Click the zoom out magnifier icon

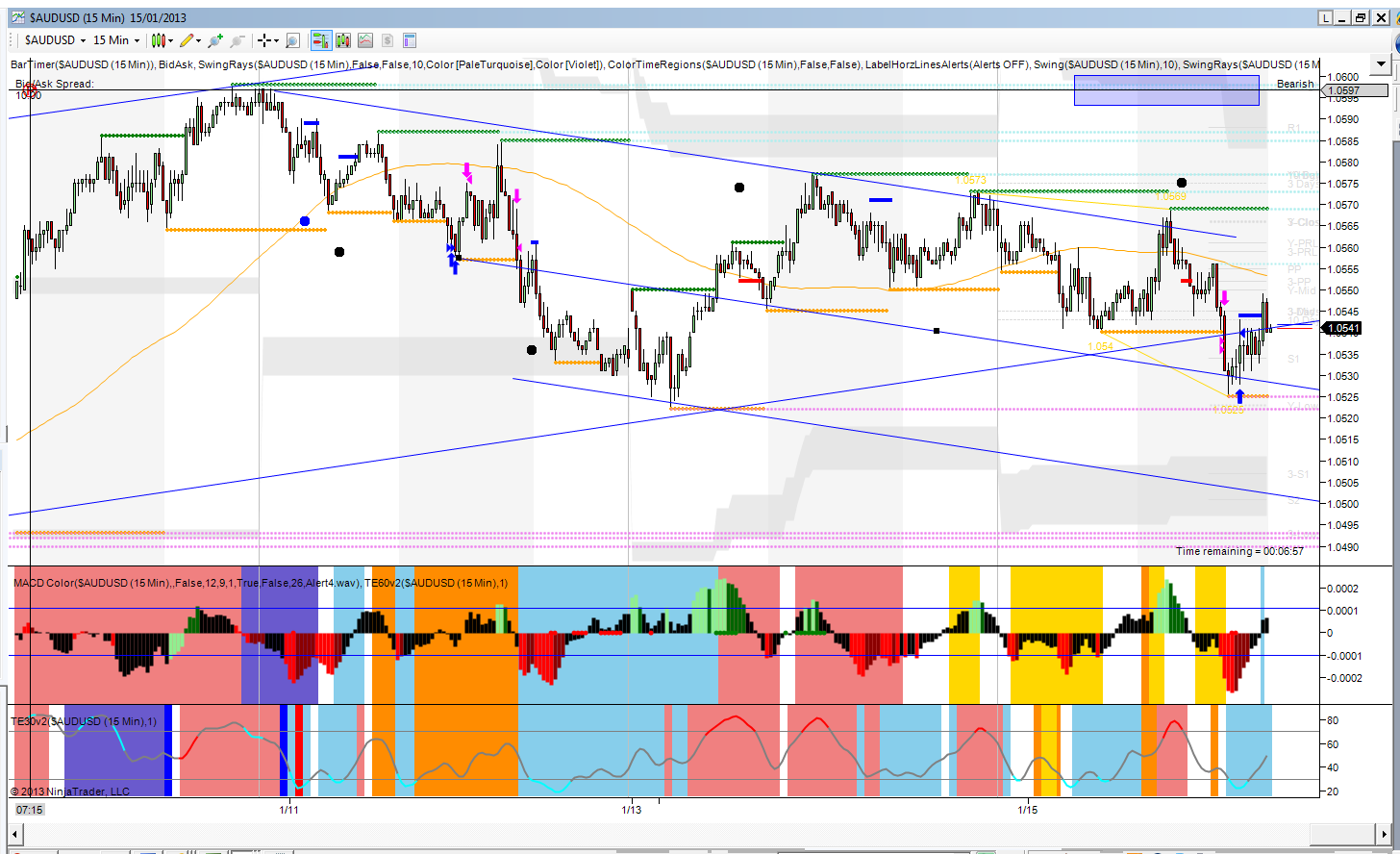coord(237,40)
